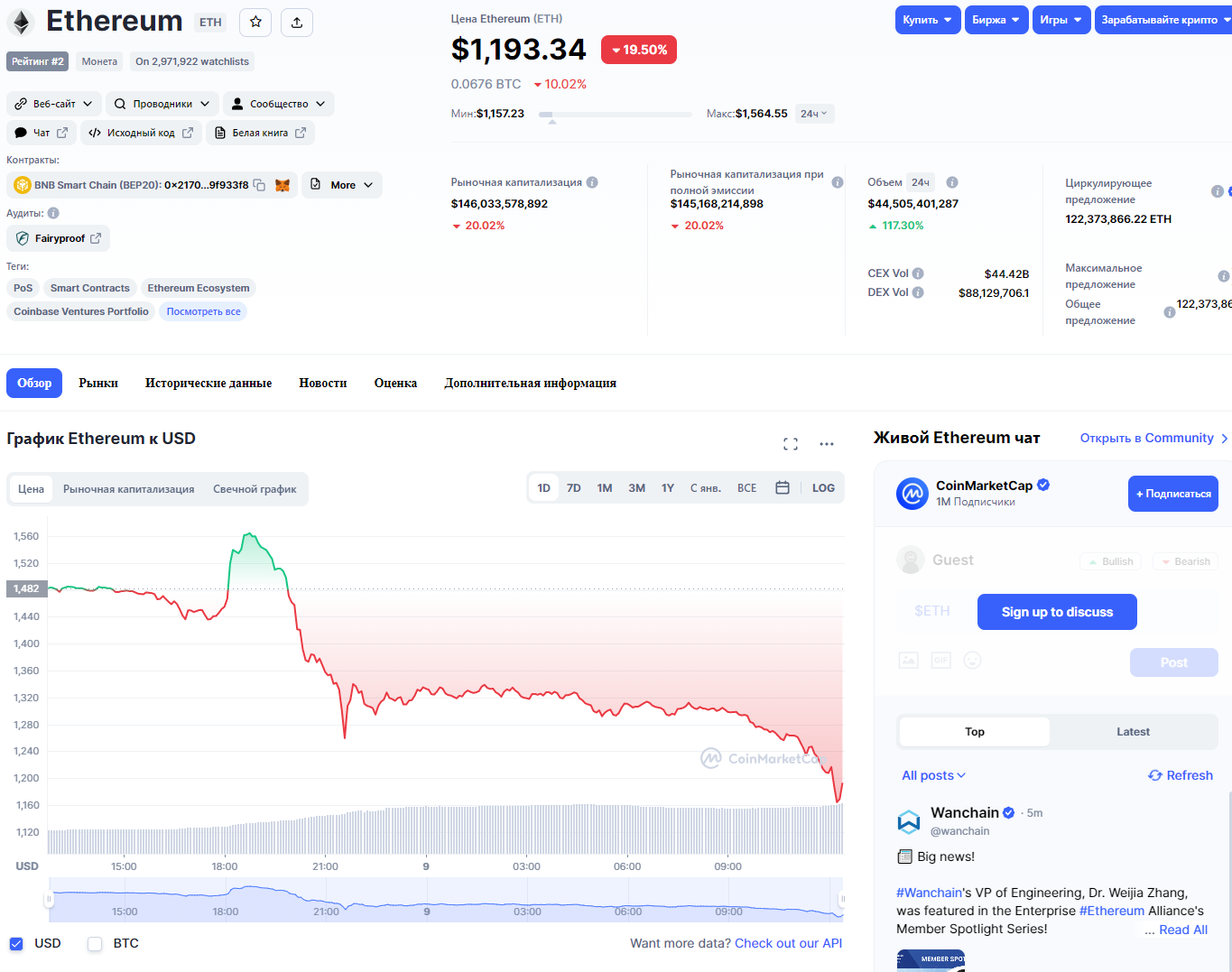Open the 24ч price range dropdown
This screenshot has height=972, width=1232.
click(x=814, y=114)
